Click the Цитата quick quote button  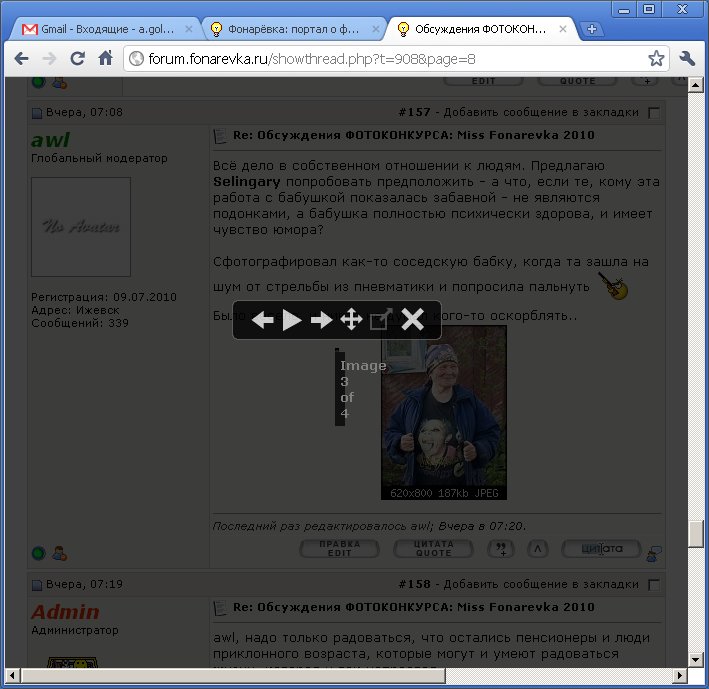point(601,548)
